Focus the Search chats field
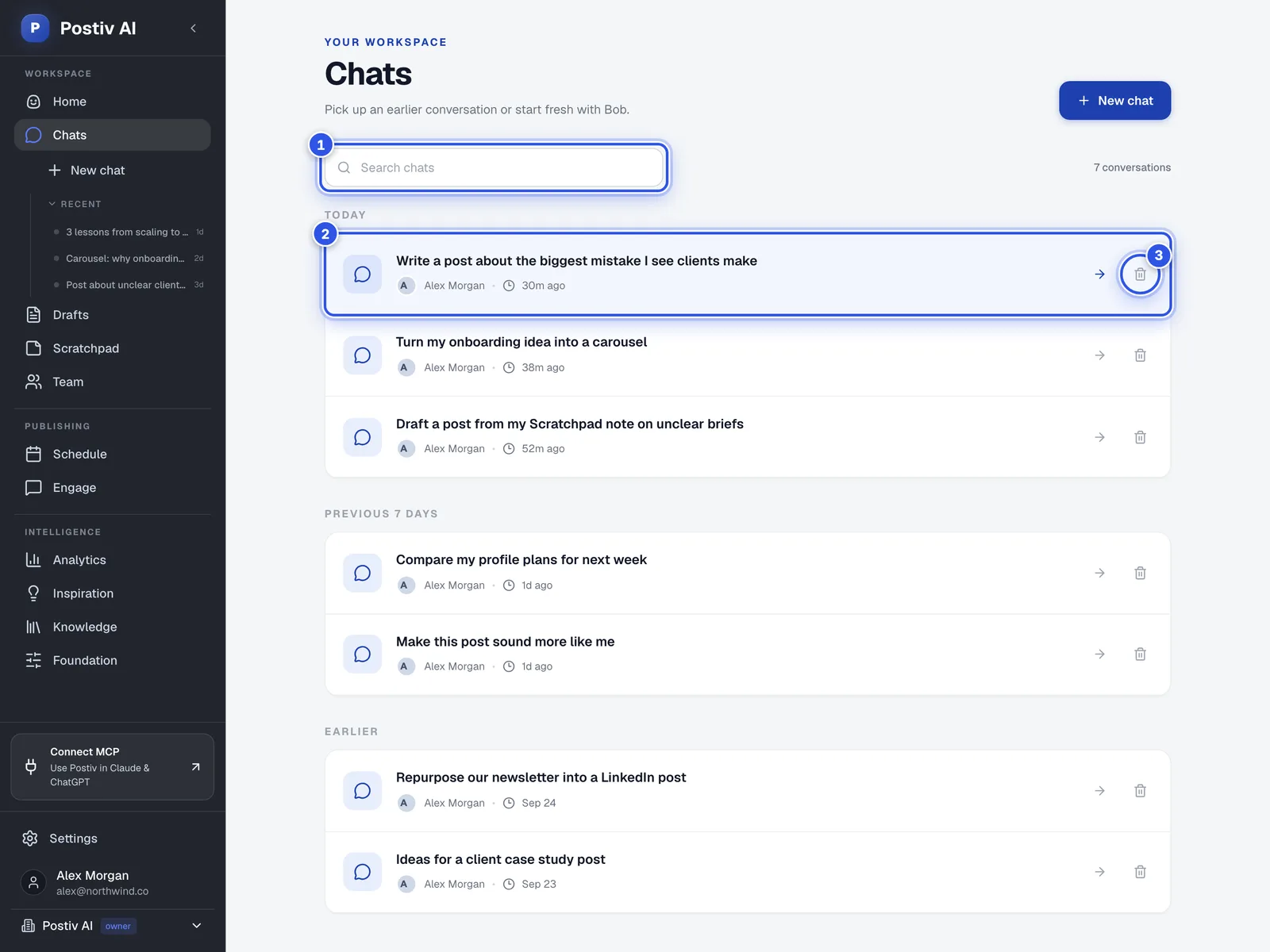This screenshot has height=952, width=1270. (x=494, y=167)
